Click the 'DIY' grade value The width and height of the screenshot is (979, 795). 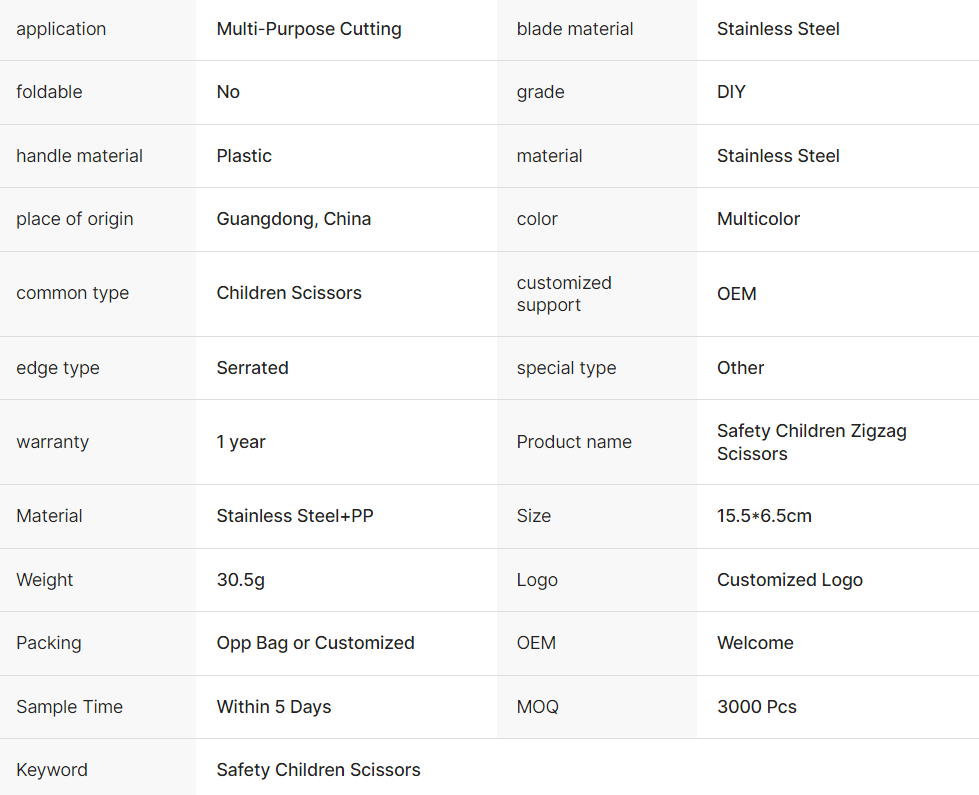[731, 92]
